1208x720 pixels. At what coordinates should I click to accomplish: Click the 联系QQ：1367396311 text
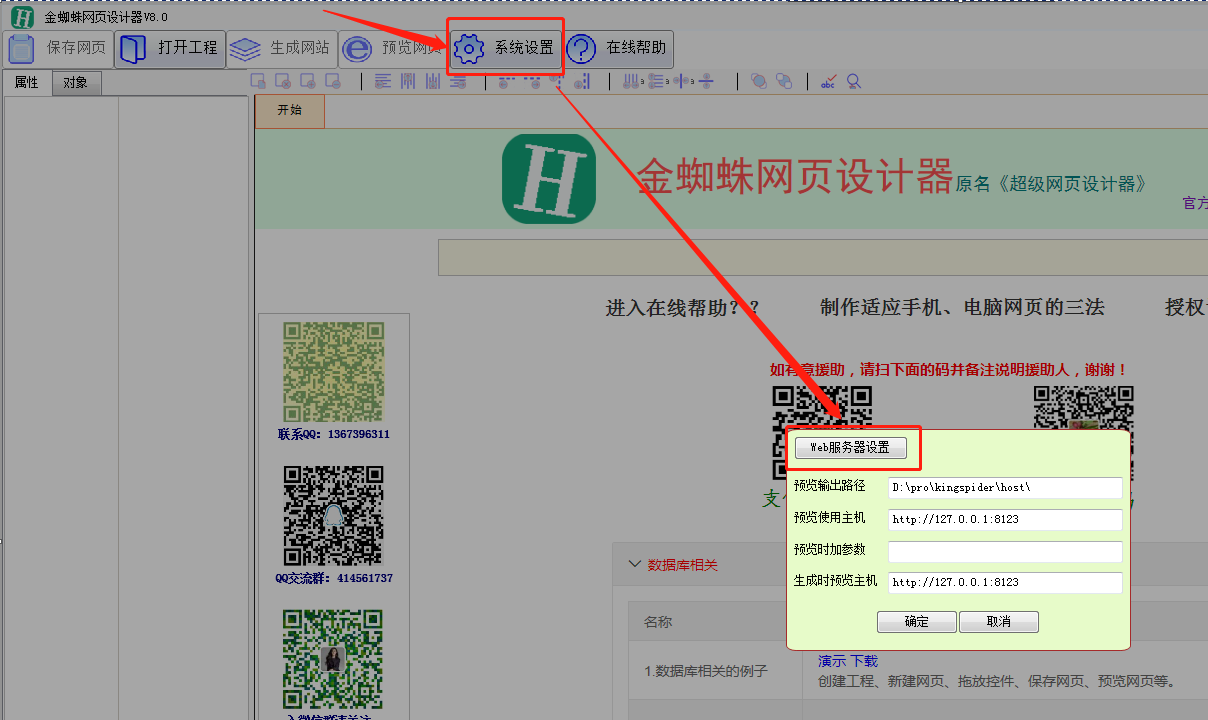(x=334, y=434)
